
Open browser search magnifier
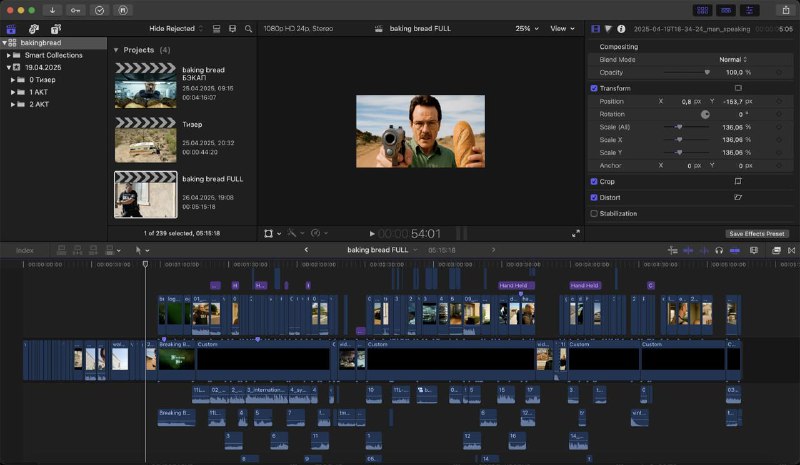pos(248,29)
